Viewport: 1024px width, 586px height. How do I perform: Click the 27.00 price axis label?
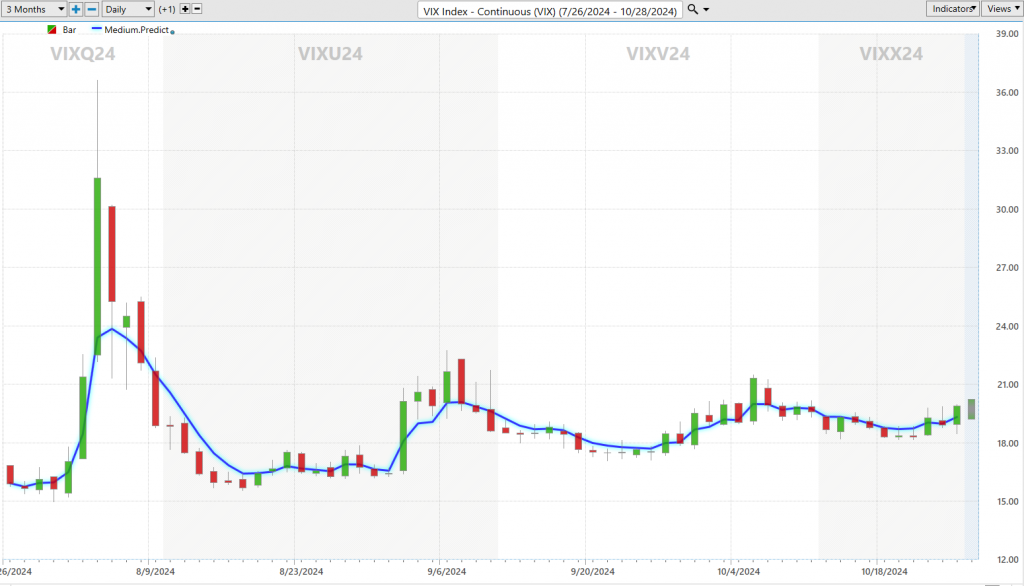1007,268
